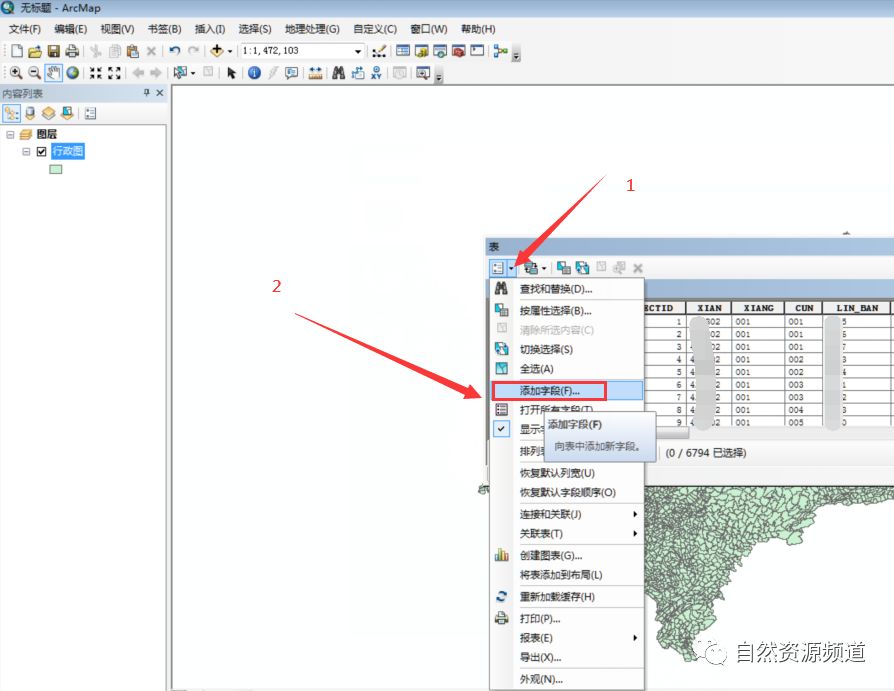The height and width of the screenshot is (691, 894).
Task: Save the map with the floppy icon
Action: (x=54, y=51)
